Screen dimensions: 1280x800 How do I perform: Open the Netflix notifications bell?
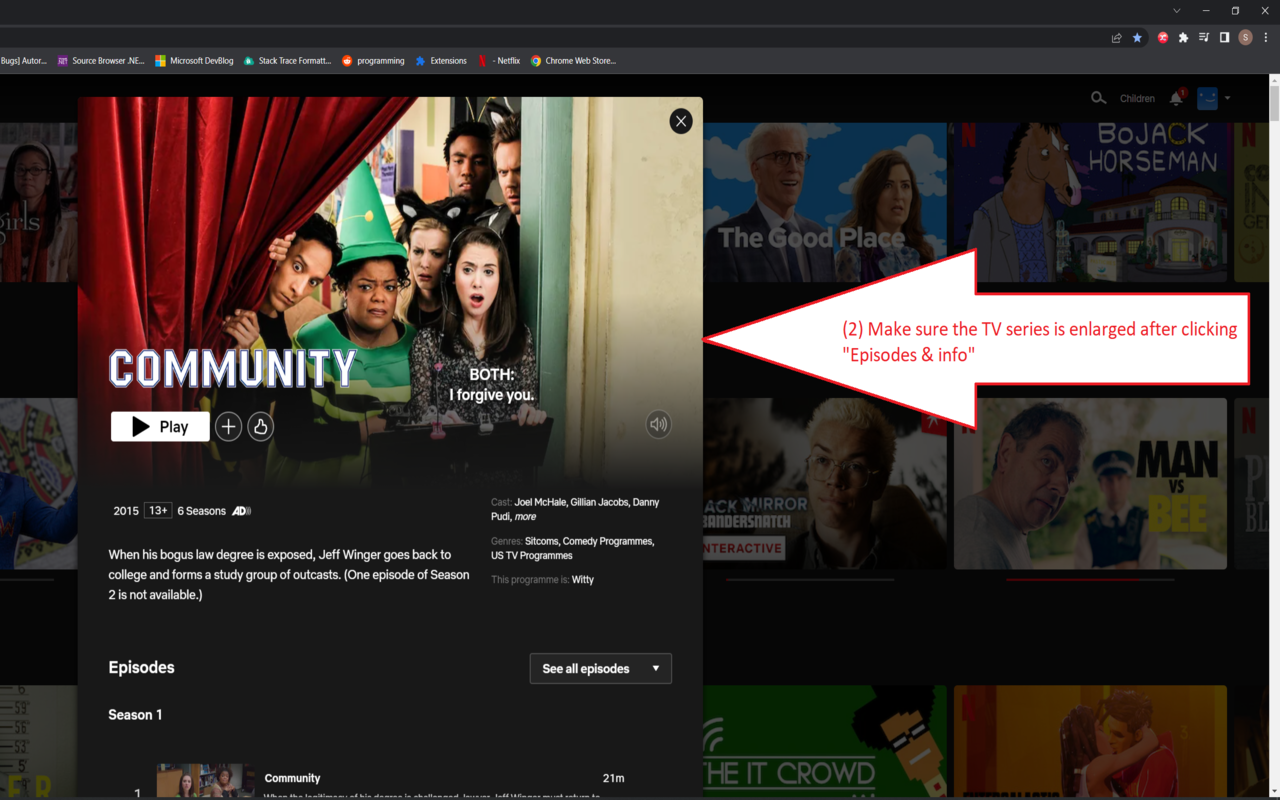point(1176,98)
